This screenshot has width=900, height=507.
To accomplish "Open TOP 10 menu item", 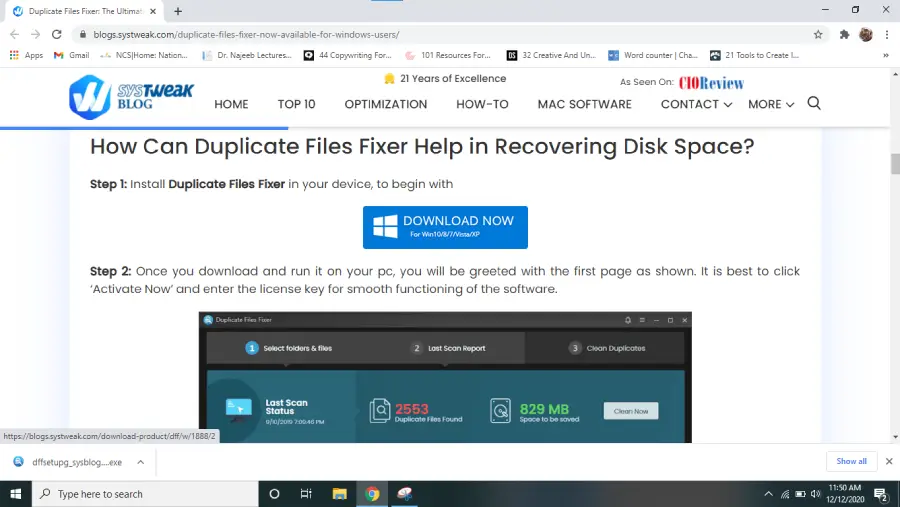I will (x=296, y=105).
